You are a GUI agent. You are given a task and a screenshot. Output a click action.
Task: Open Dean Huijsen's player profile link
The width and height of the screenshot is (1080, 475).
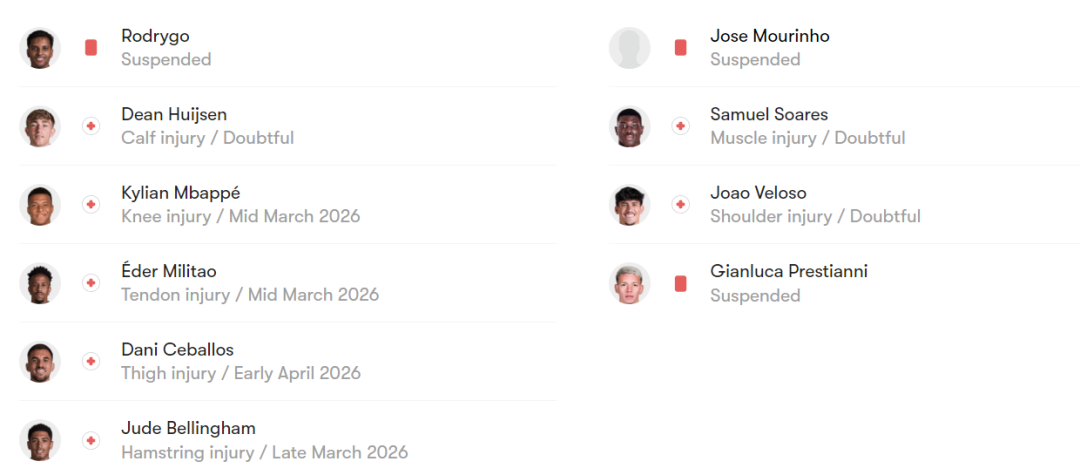(174, 114)
